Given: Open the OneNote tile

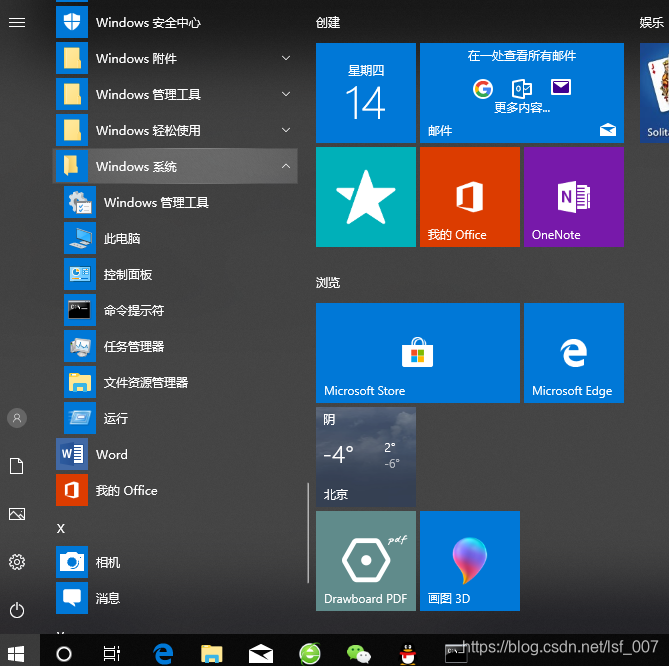Looking at the screenshot, I should pyautogui.click(x=574, y=197).
